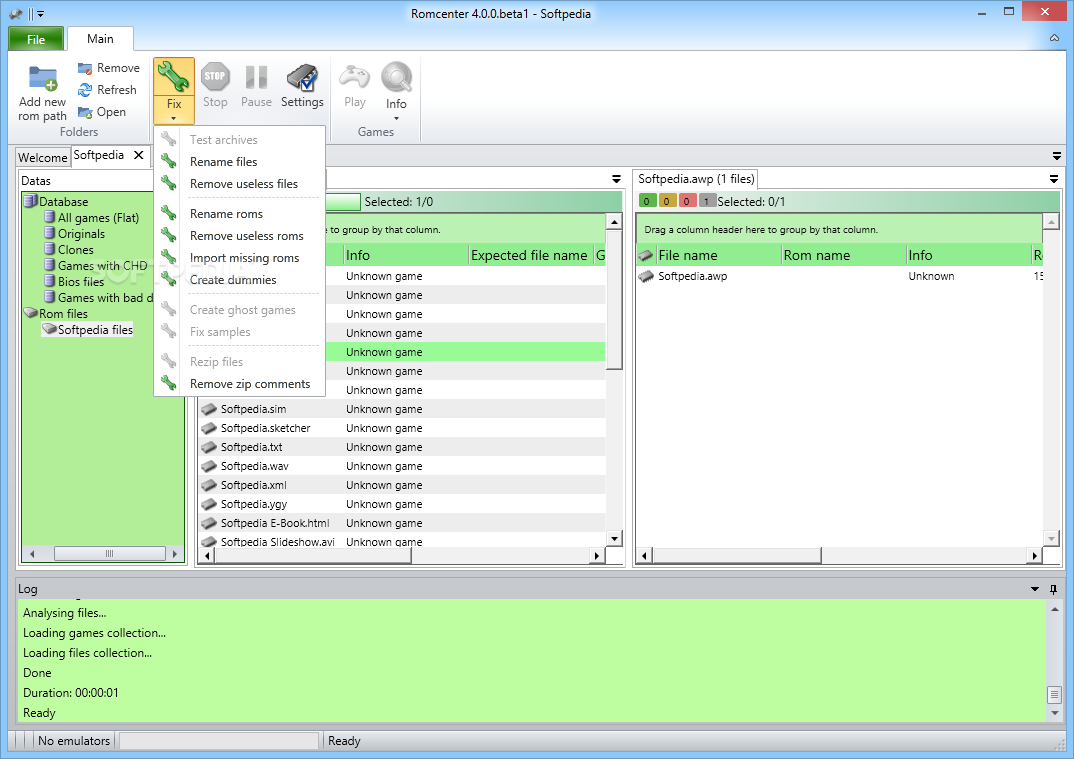Viewport: 1074px width, 759px height.
Task: Switch to the Main ribbon tab
Action: pyautogui.click(x=100, y=39)
